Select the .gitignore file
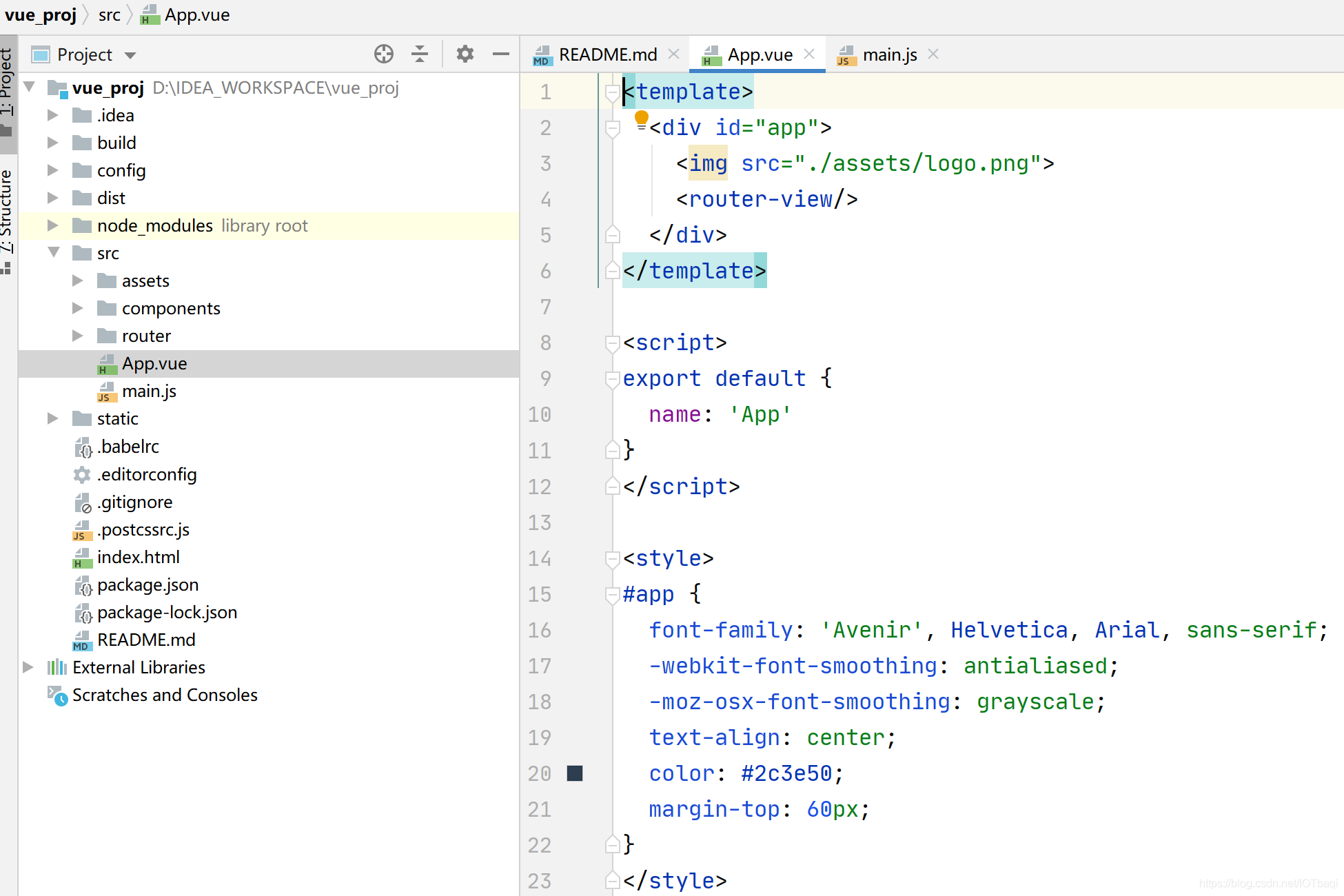This screenshot has height=896, width=1344. 269,502
